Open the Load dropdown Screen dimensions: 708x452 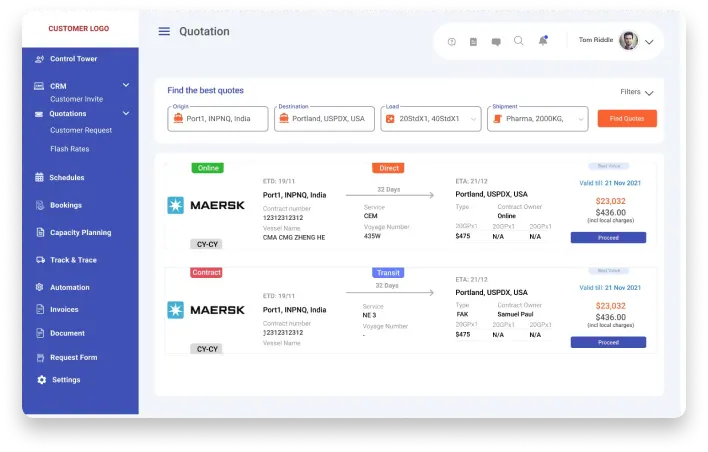tap(431, 119)
